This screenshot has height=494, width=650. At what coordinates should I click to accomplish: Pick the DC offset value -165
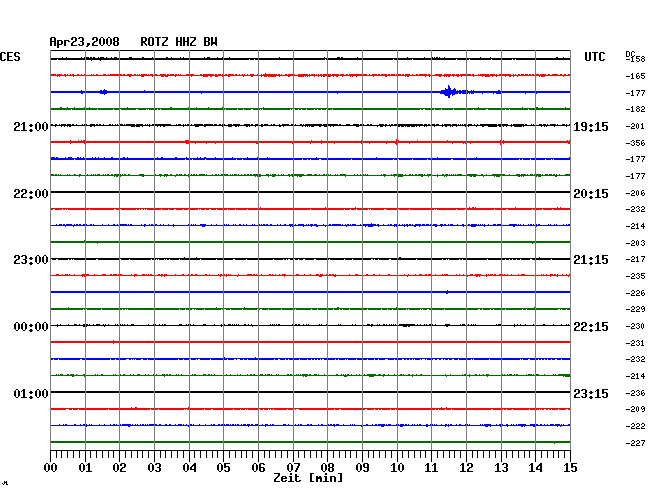(x=635, y=76)
